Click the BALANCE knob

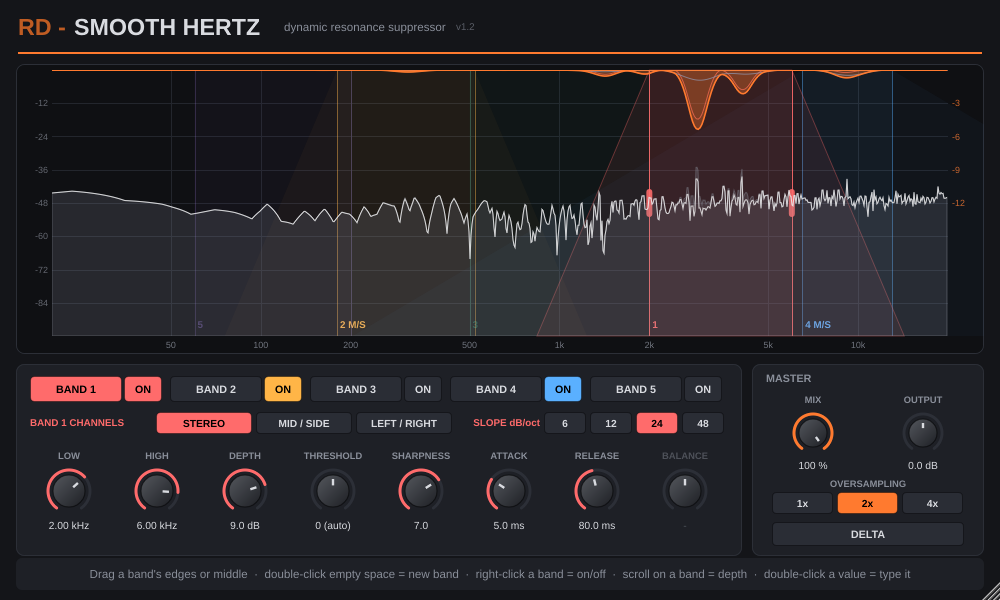[x=685, y=491]
